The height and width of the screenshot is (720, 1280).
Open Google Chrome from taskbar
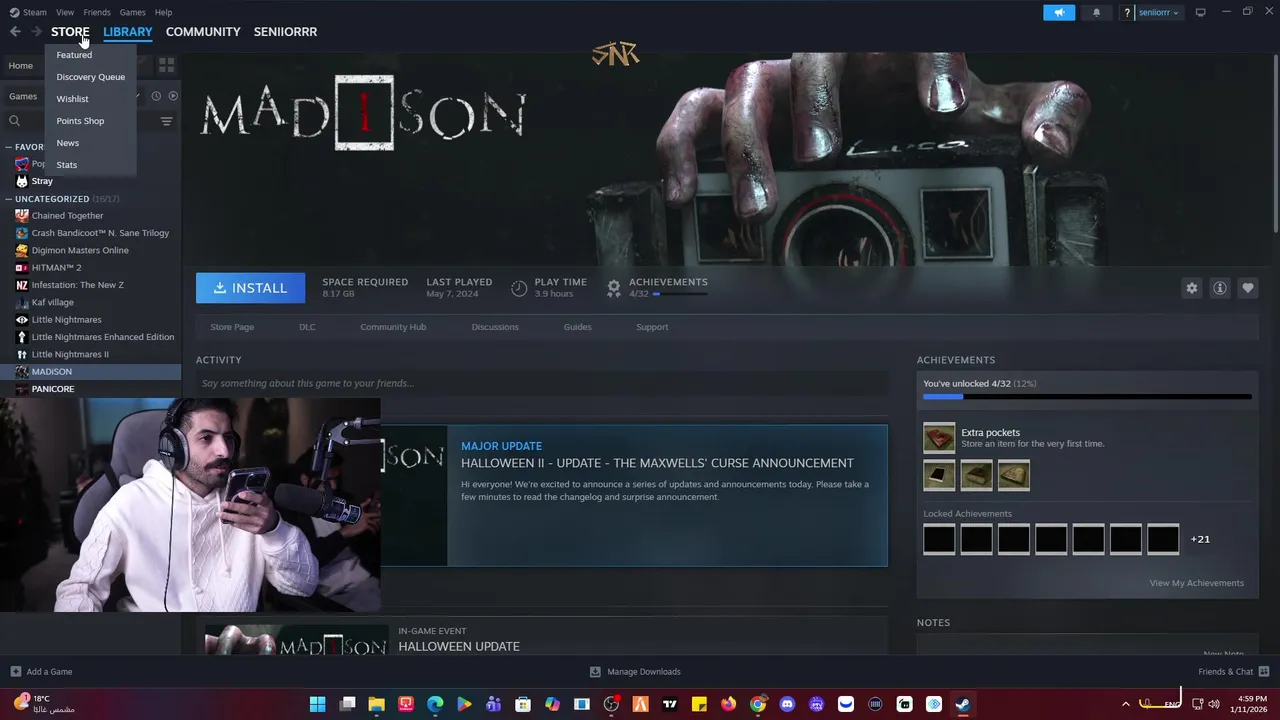pyautogui.click(x=758, y=704)
